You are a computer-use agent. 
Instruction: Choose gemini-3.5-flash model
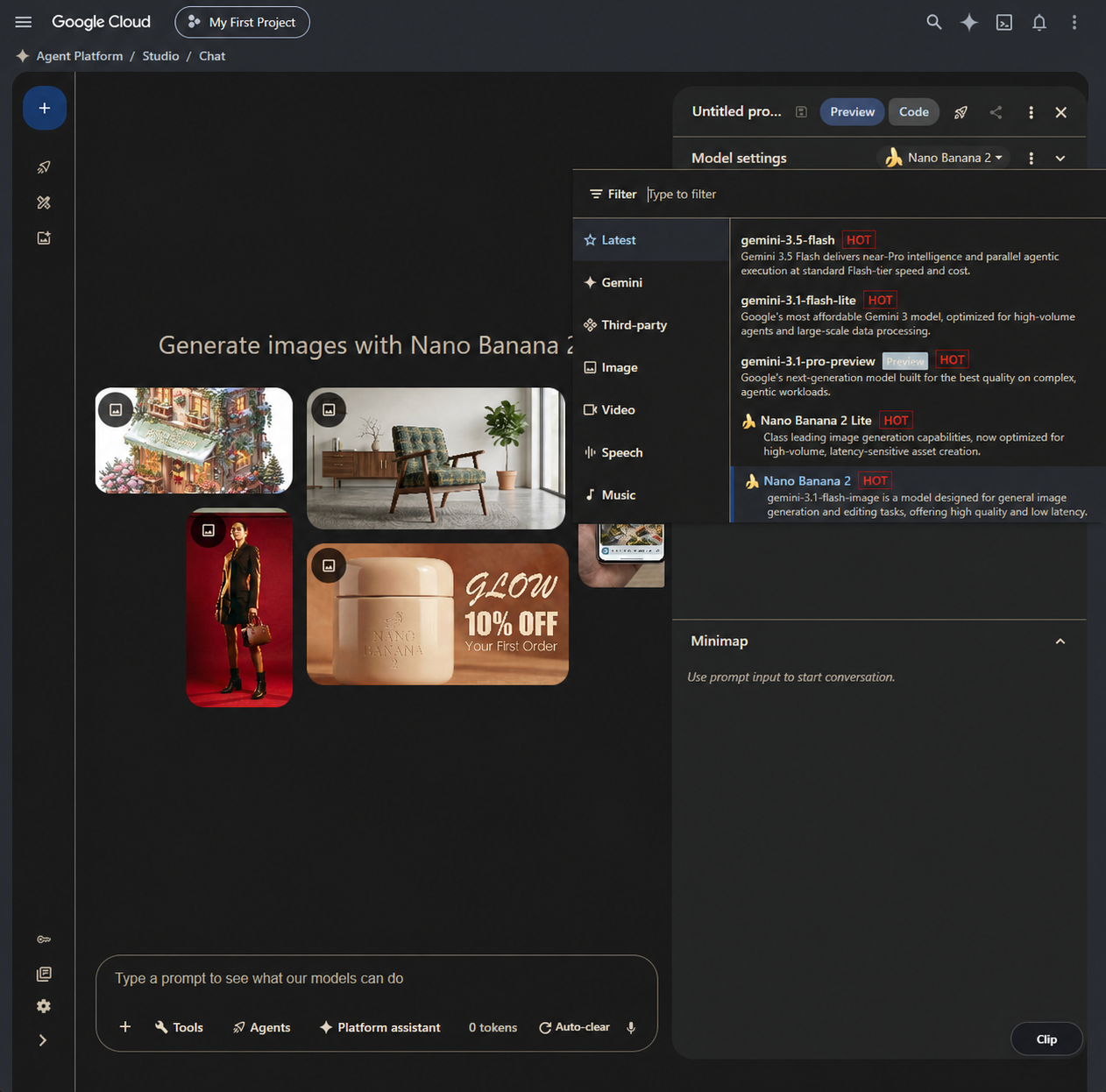[x=918, y=254]
